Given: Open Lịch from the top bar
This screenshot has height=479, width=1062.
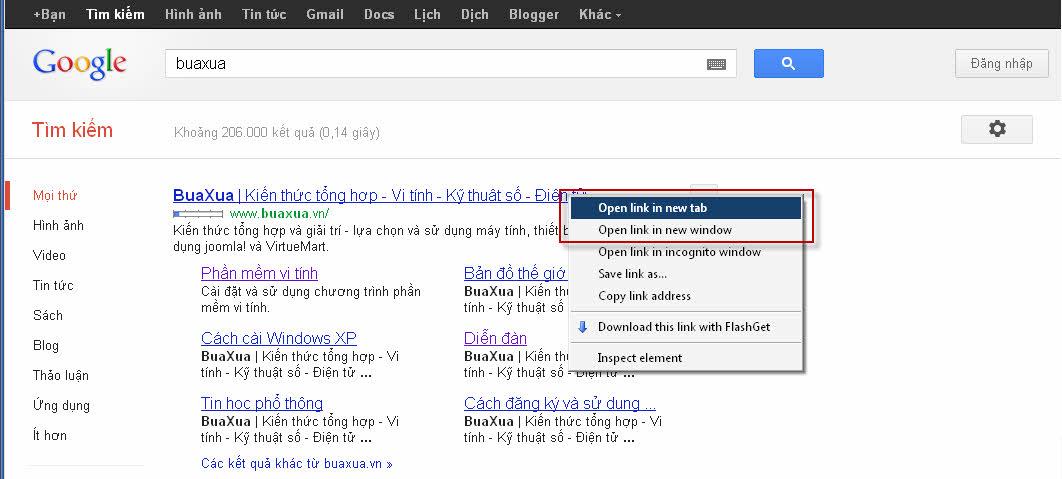Looking at the screenshot, I should pyautogui.click(x=427, y=14).
